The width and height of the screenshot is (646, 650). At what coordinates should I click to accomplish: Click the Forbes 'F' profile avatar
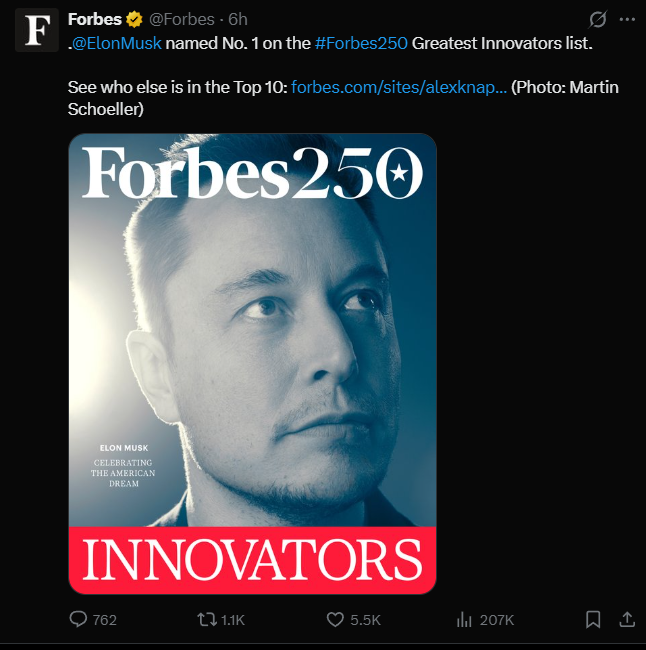pyautogui.click(x=36, y=30)
